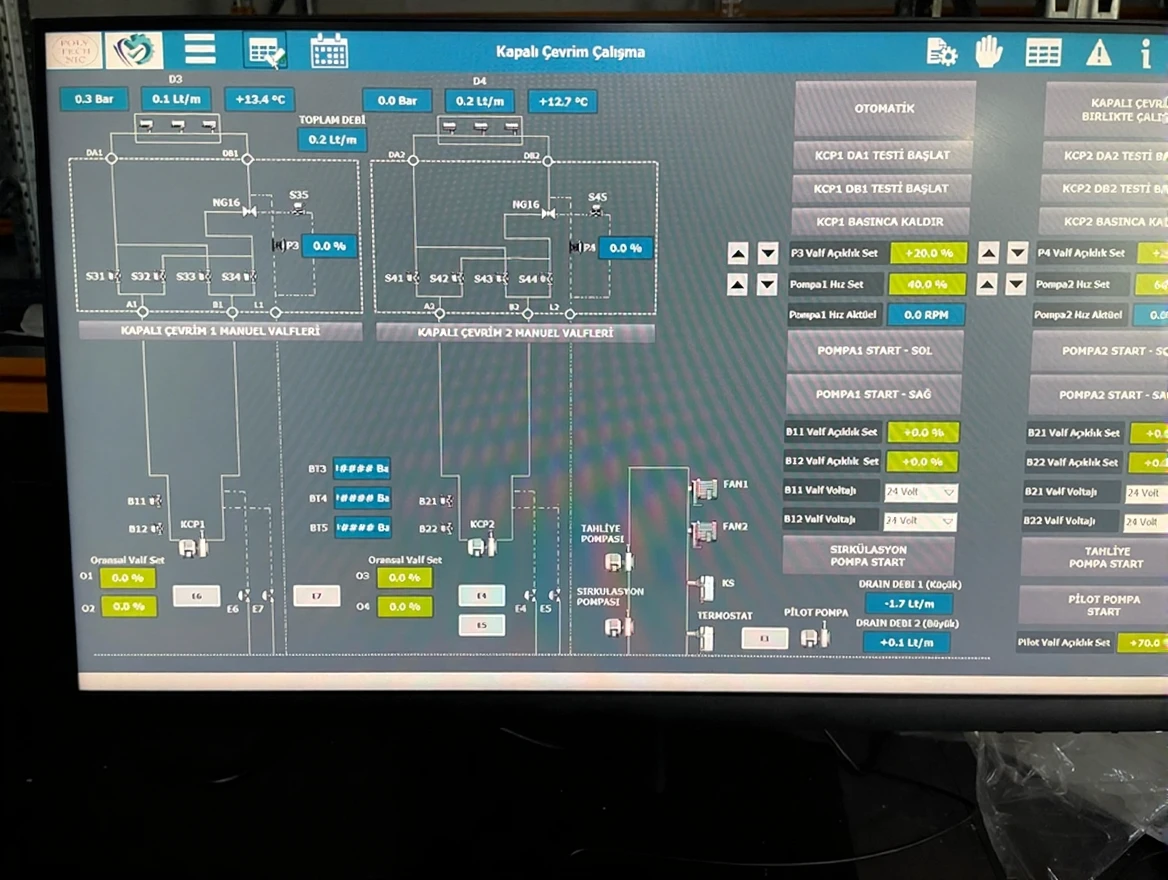Click the FAN1 device icon

point(705,488)
